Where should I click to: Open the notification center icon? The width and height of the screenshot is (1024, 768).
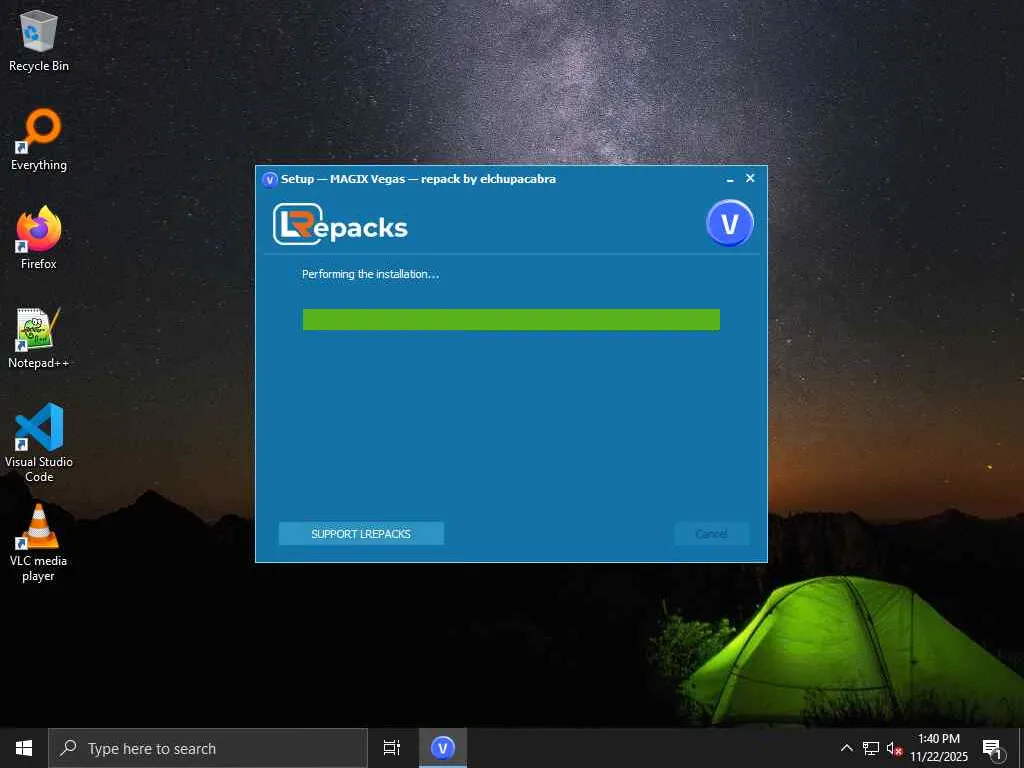993,748
